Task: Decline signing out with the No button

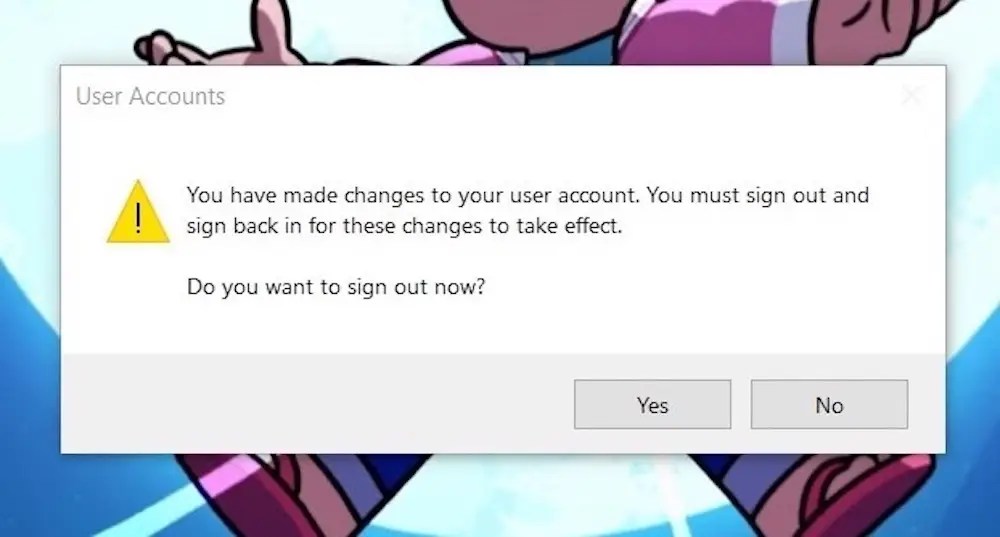Action: coord(829,404)
